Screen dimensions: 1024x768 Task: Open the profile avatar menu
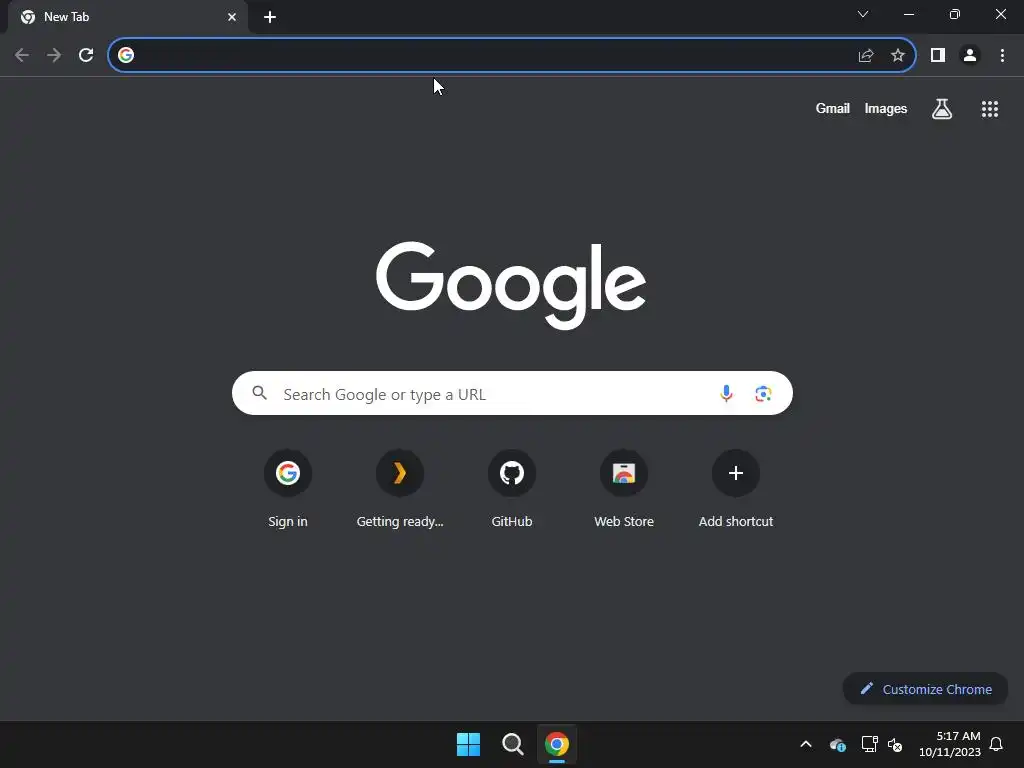tap(970, 56)
